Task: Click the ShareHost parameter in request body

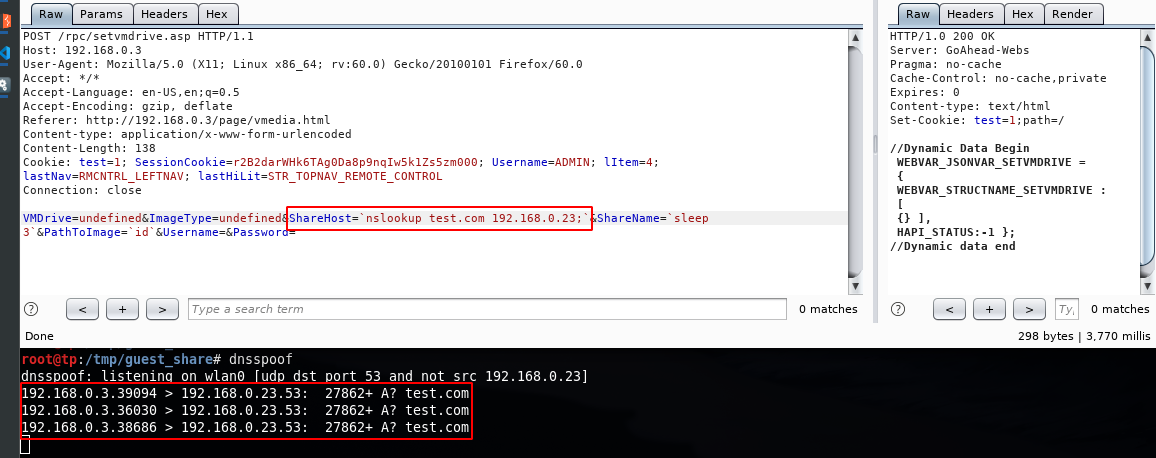Action: click(440, 218)
